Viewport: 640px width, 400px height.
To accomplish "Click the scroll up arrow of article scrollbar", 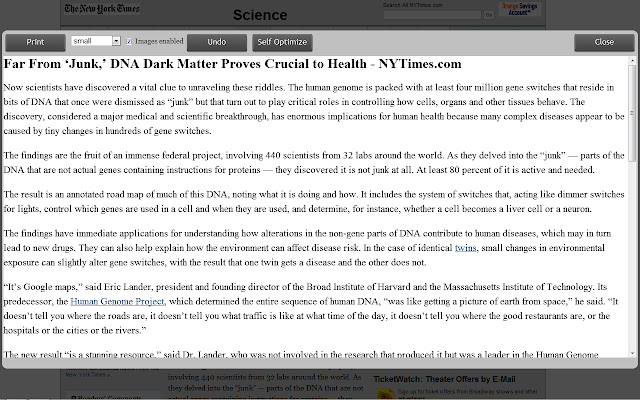I will [x=632, y=61].
